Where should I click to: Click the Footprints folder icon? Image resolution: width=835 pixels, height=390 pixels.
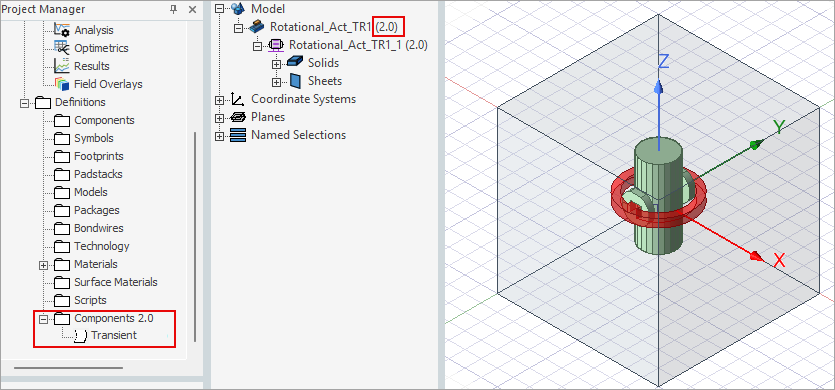tap(62, 157)
